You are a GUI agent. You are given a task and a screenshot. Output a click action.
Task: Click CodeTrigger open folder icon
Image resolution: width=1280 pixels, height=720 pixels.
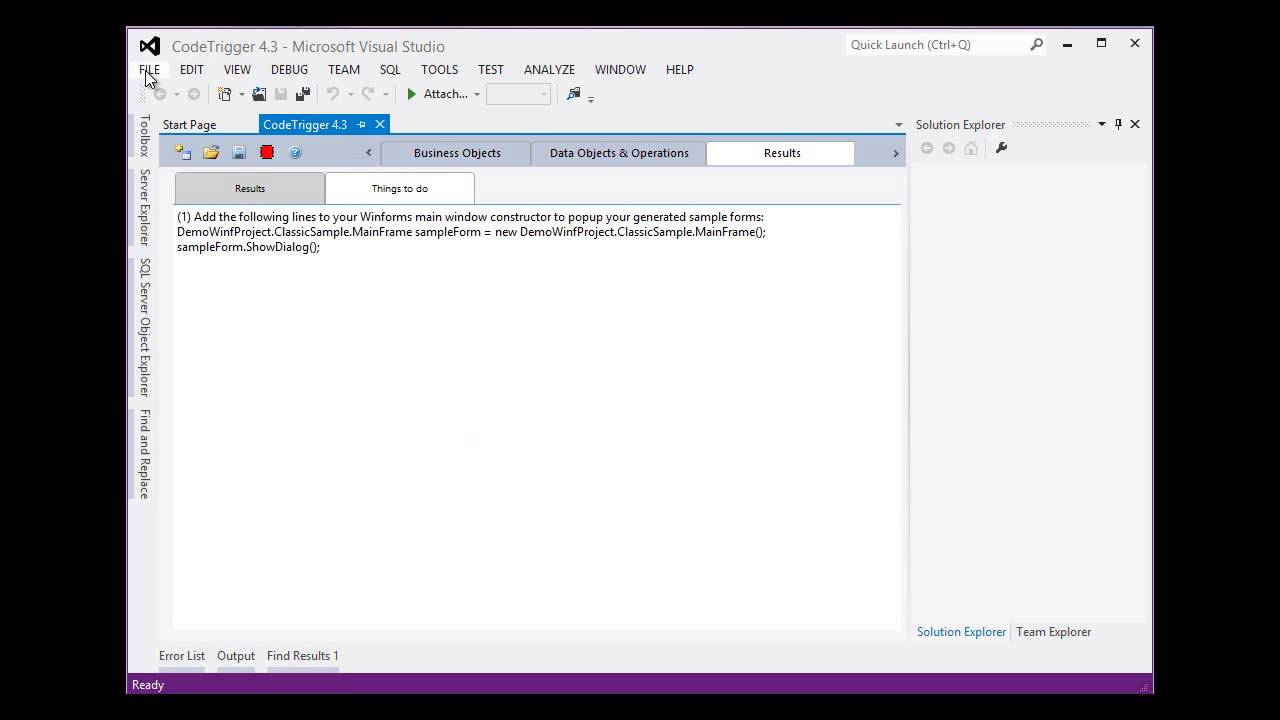click(211, 152)
